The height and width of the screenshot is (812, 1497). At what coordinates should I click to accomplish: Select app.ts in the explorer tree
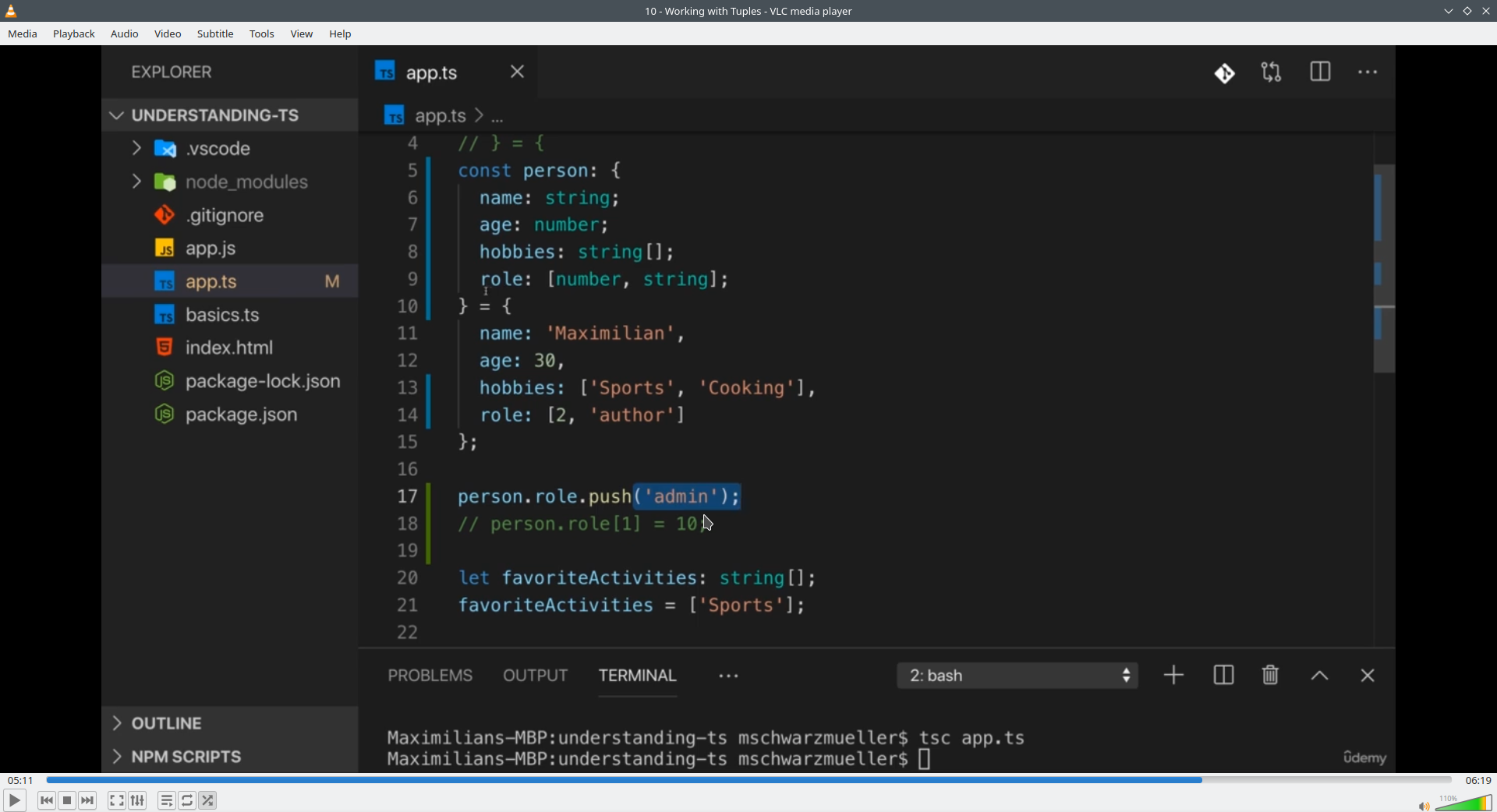click(230, 281)
